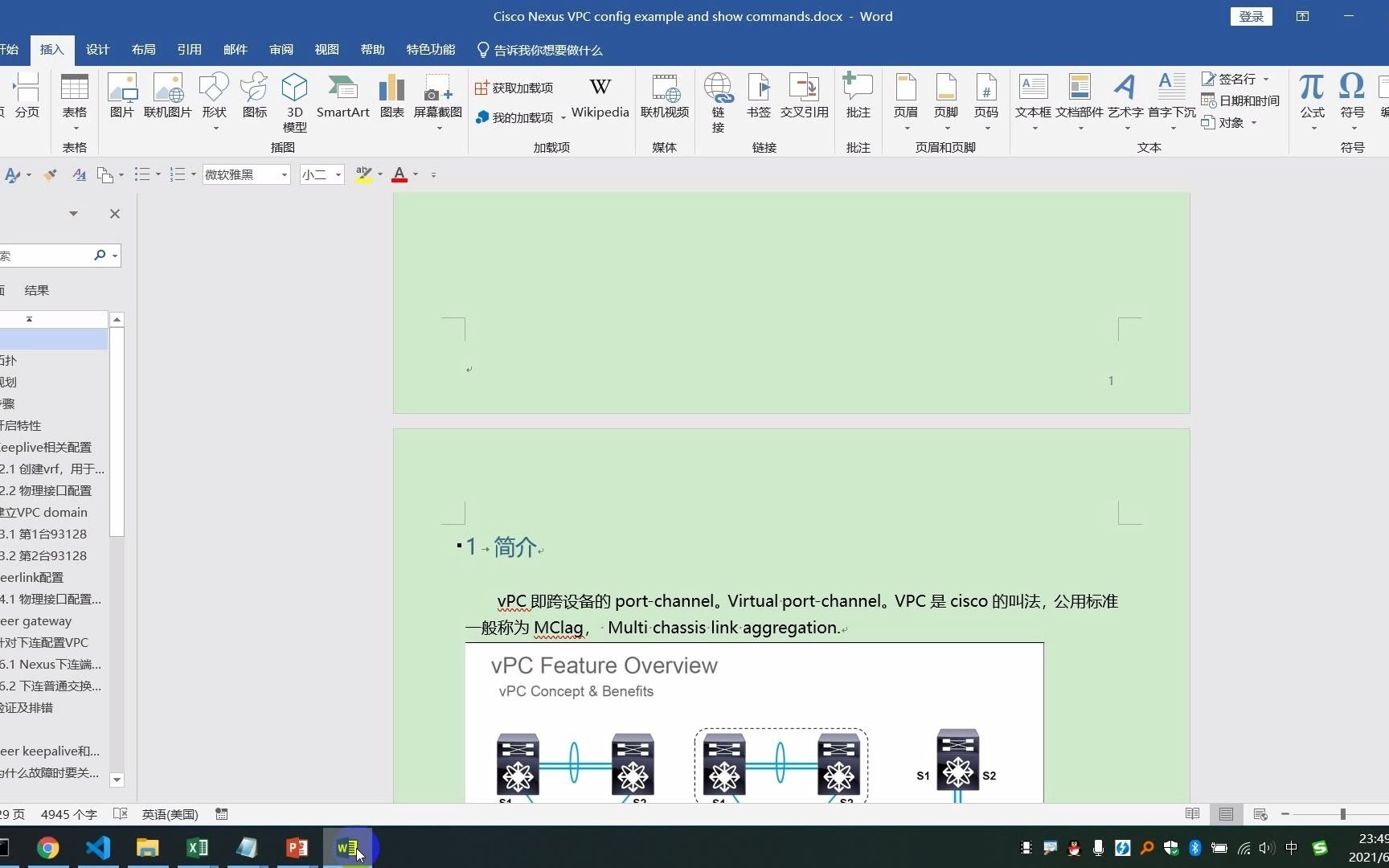Insert a 交叉引用 cross-reference
Screen dimensions: 1389x868
pos(805,96)
